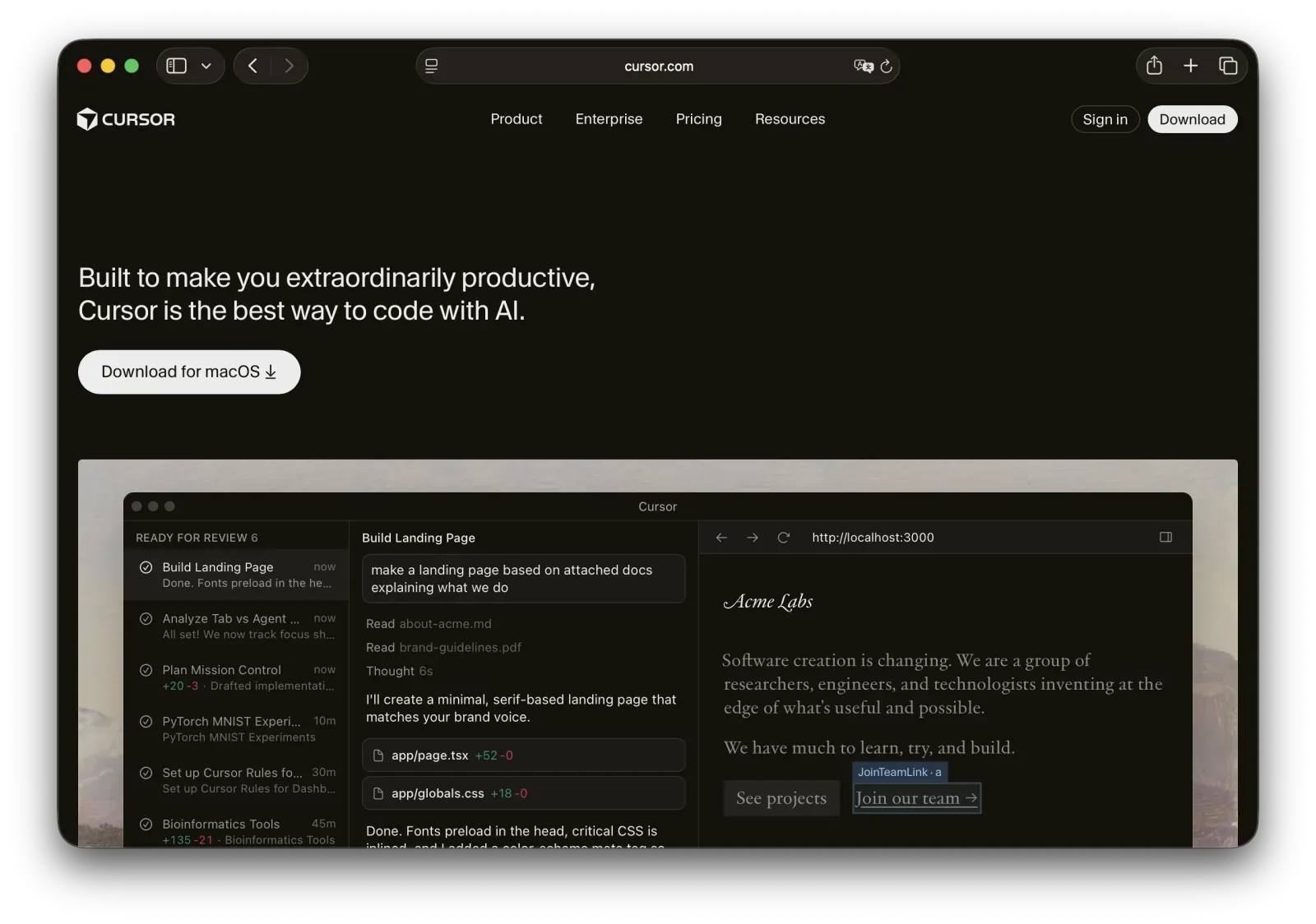
Task: Click check icon beside PyTorch MNIST
Action: [146, 722]
